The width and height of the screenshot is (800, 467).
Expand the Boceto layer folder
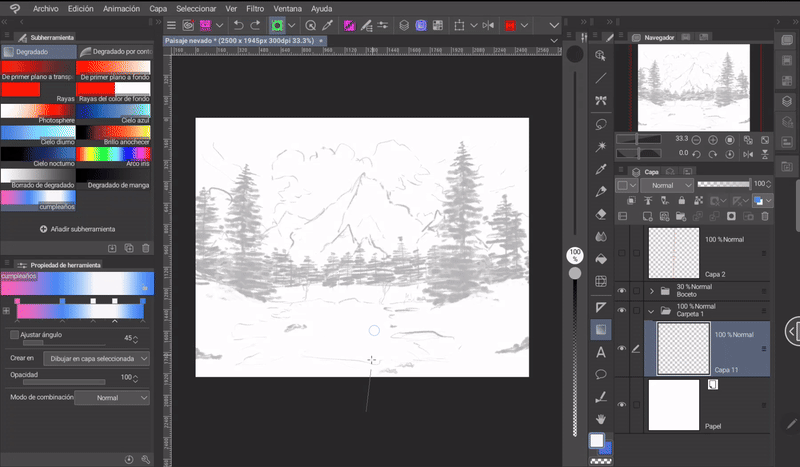tap(652, 291)
